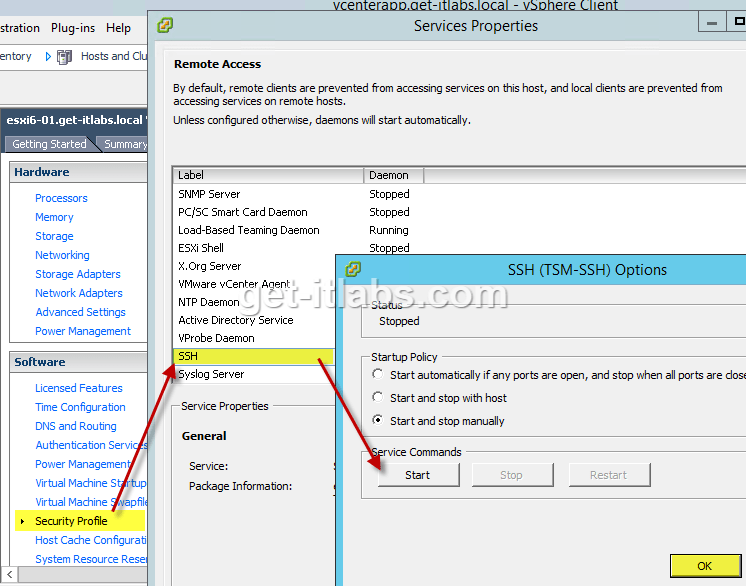Open Authentication Services
The image size is (746, 586).
click(x=91, y=445)
